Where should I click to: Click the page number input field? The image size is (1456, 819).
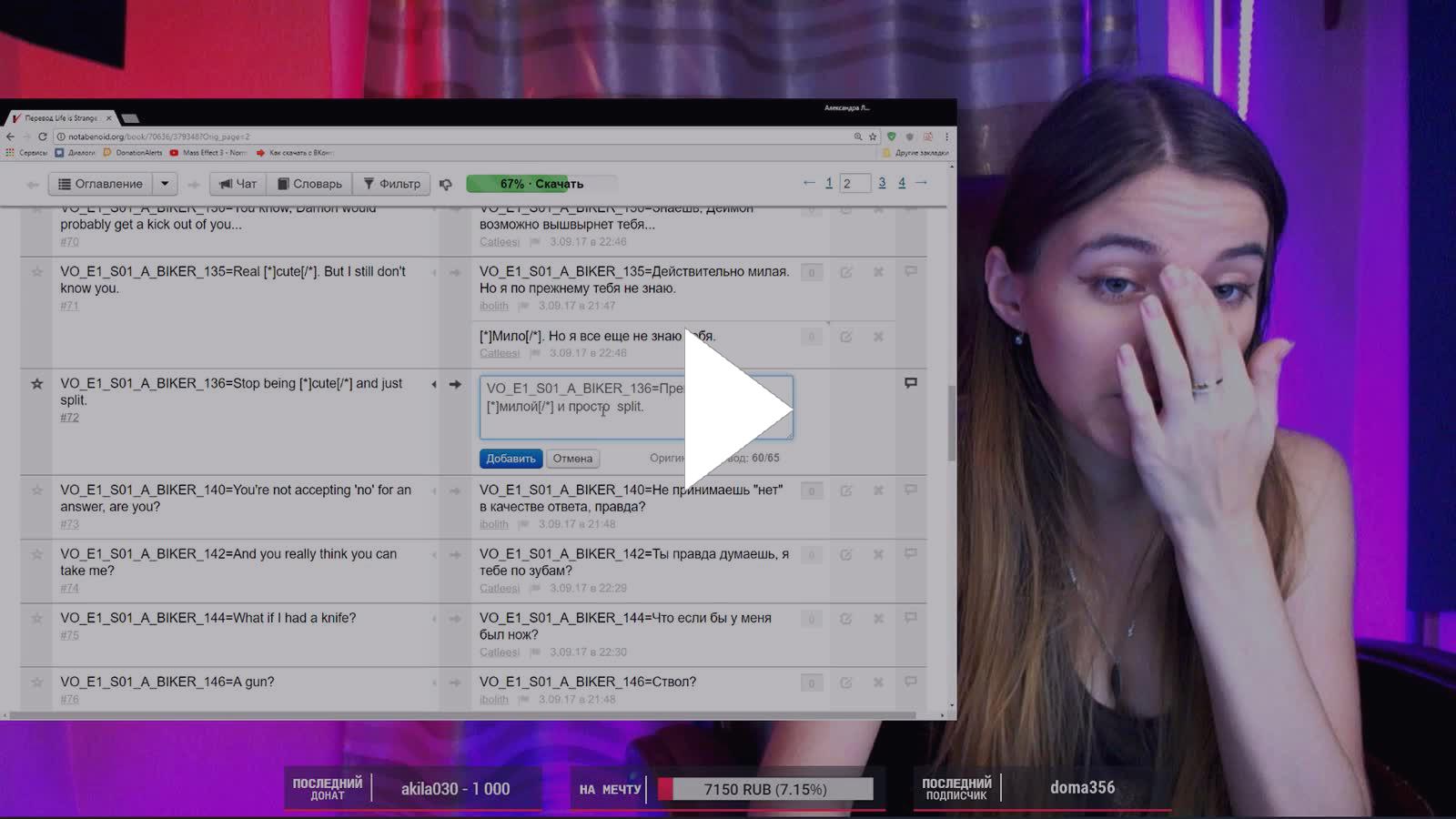(854, 184)
